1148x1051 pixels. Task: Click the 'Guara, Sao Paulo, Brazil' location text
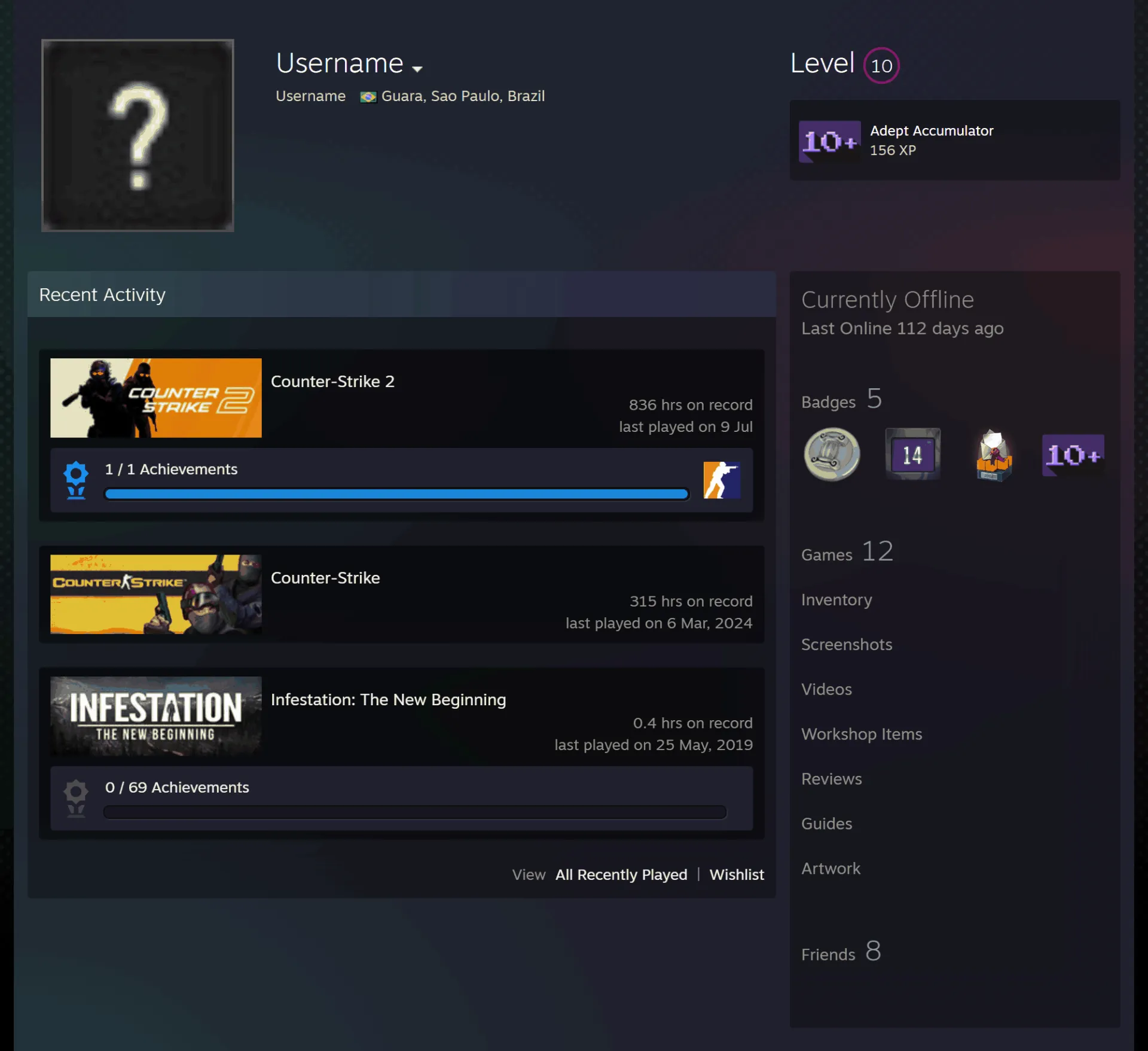pos(463,96)
